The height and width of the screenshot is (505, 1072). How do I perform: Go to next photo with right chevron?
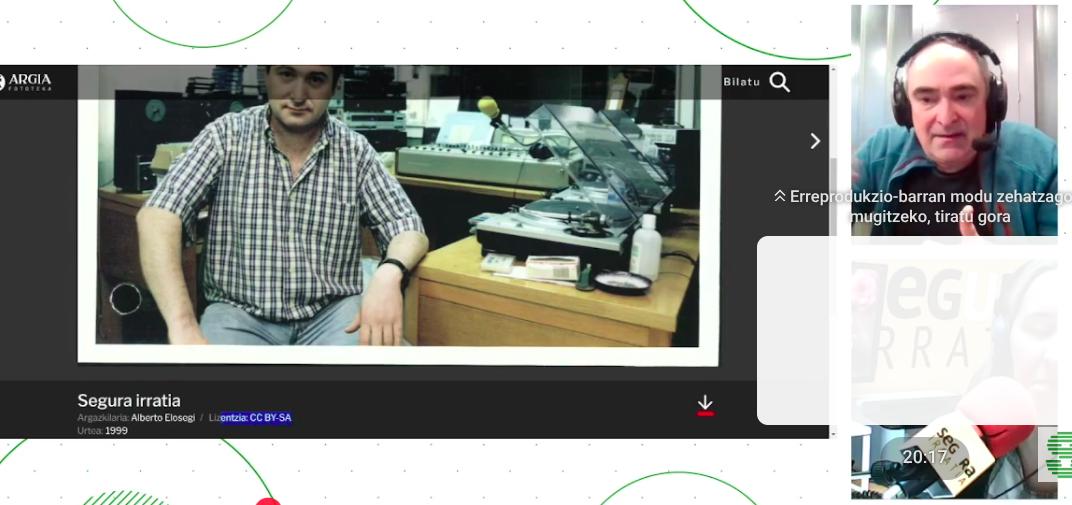coord(815,141)
